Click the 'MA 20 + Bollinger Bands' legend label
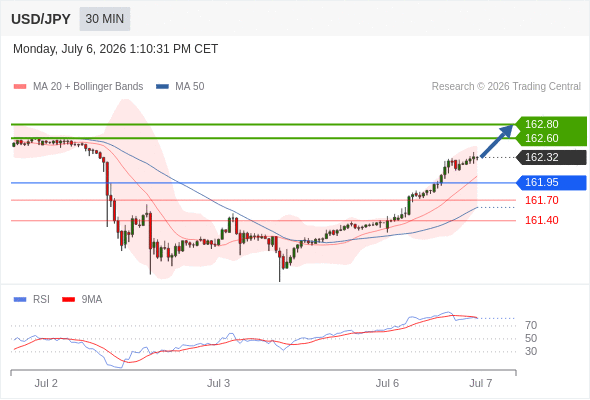The image size is (590, 400). 88,87
